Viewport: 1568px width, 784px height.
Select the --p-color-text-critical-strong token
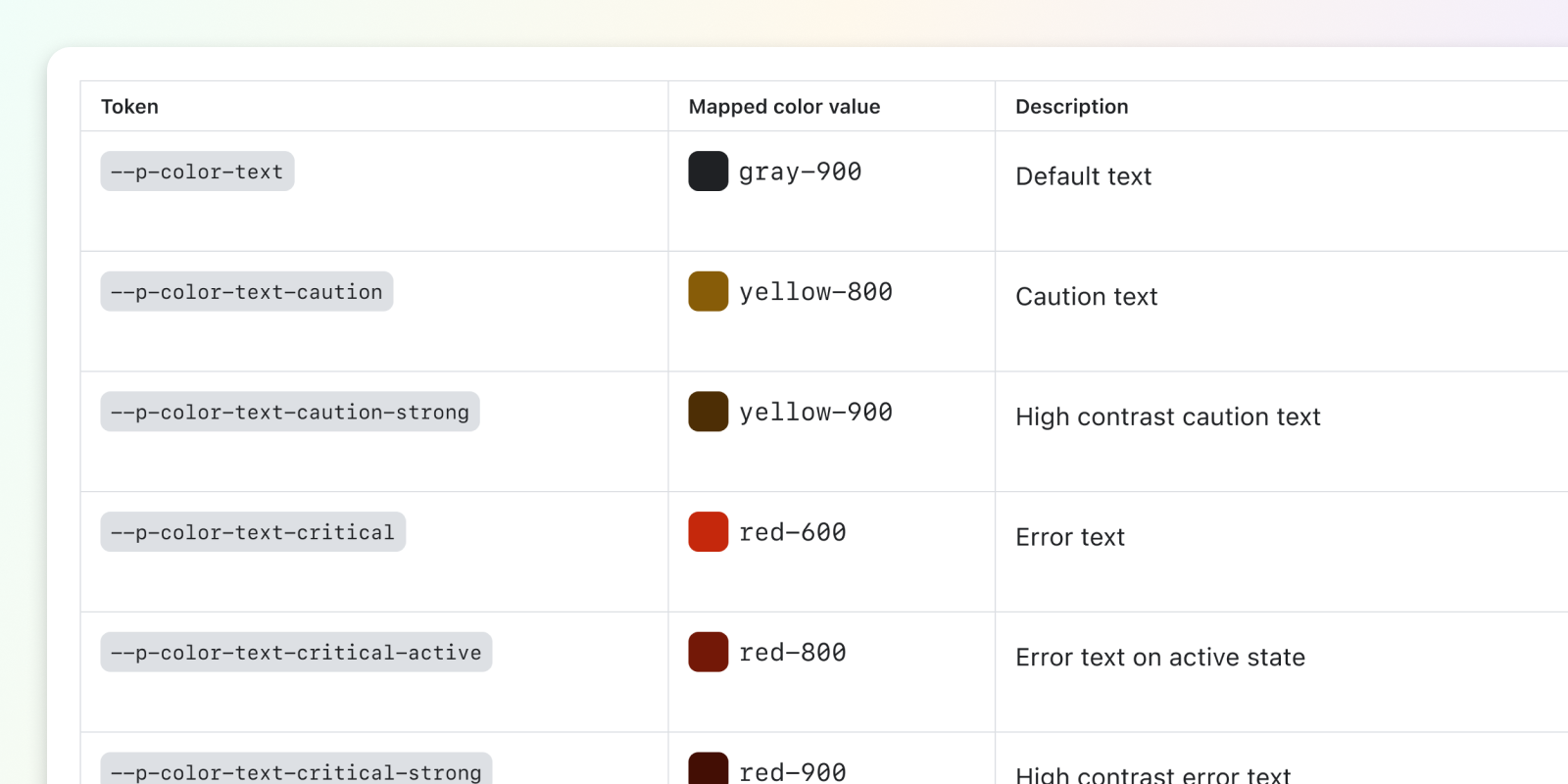[x=296, y=768]
